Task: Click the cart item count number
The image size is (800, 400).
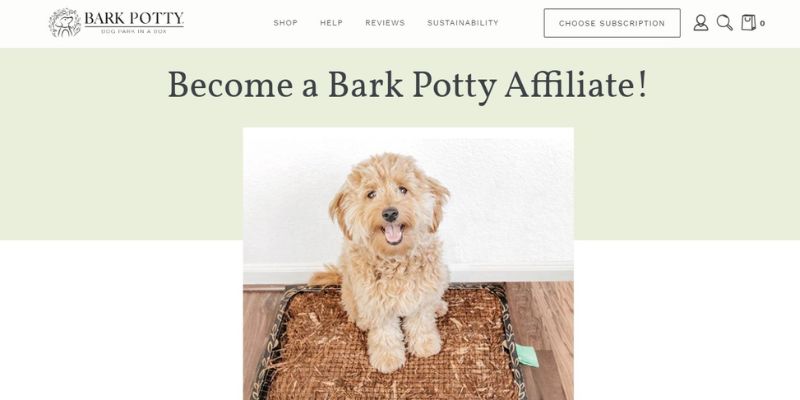Action: 762,23
